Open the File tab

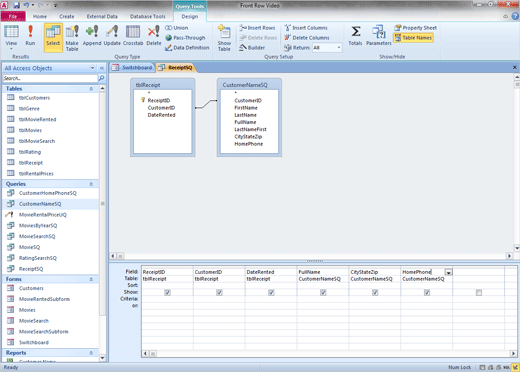13,16
